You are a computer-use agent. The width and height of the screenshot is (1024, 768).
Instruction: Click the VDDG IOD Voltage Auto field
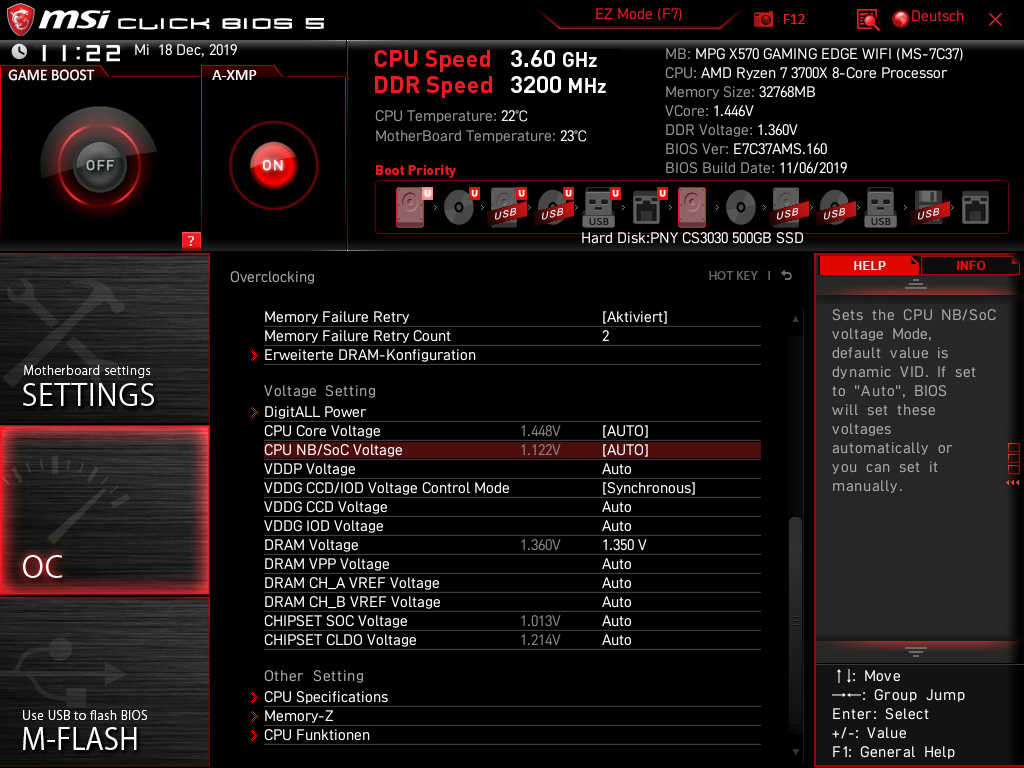tap(616, 526)
